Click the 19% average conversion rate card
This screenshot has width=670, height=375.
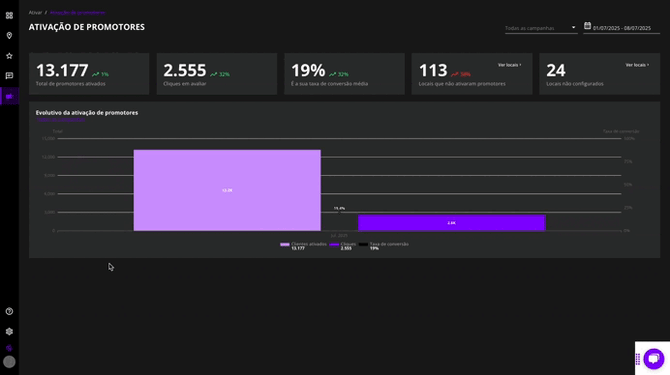344,74
